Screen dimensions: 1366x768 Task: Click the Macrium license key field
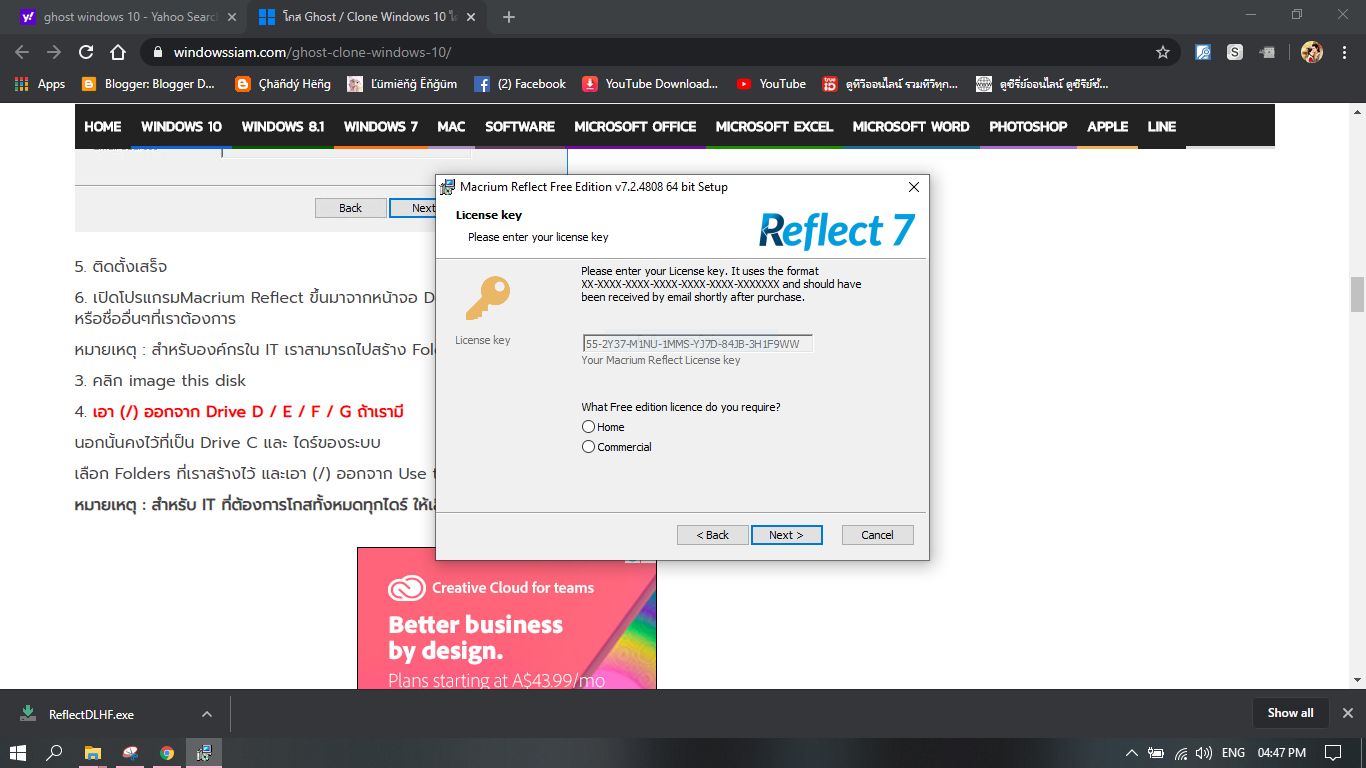(697, 344)
